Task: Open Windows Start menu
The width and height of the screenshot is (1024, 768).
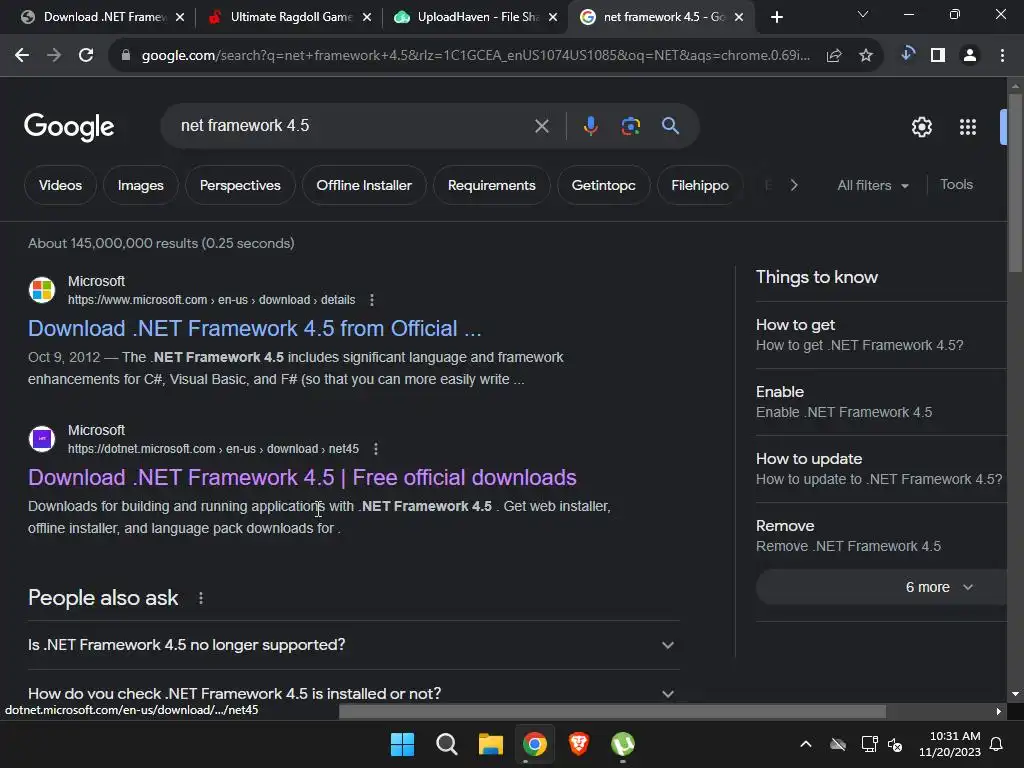Action: click(x=402, y=744)
